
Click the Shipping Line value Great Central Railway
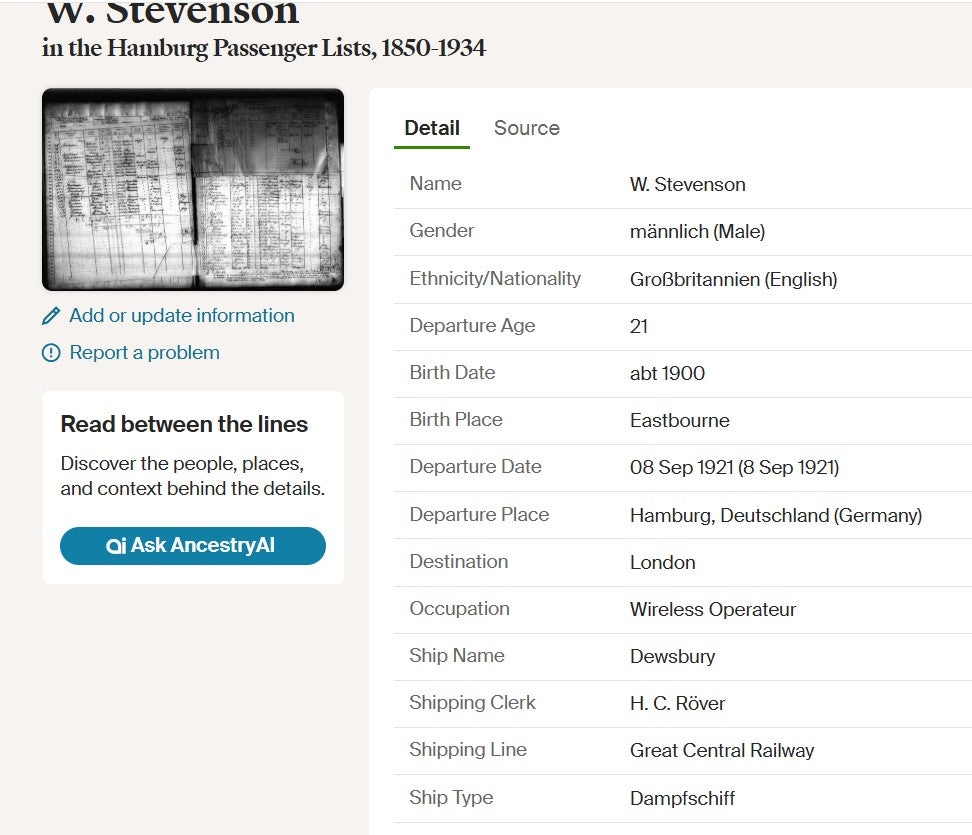tap(722, 750)
